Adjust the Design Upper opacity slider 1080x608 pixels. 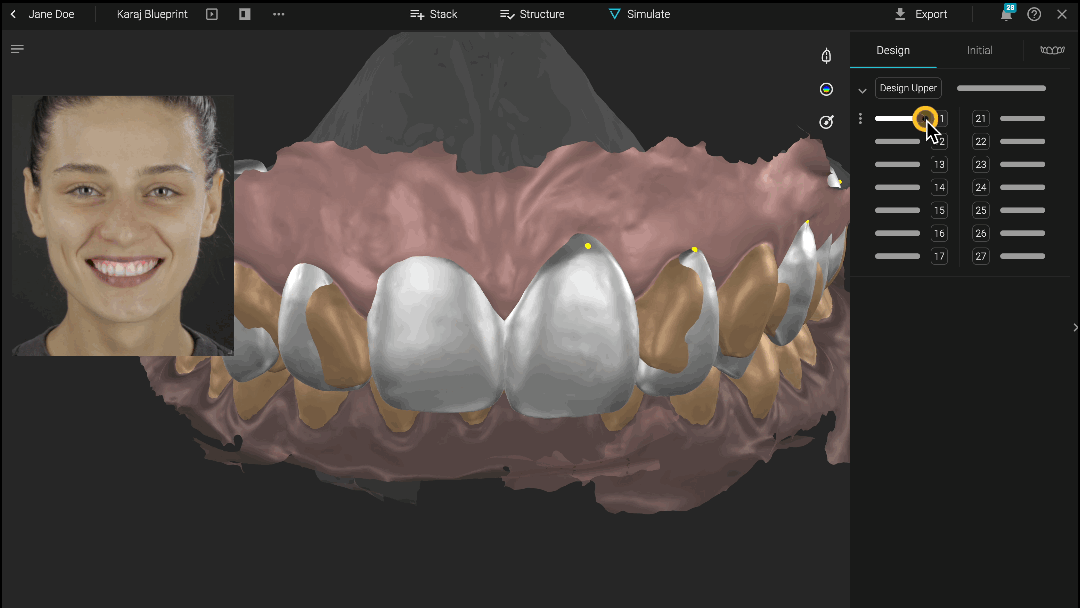(1001, 88)
